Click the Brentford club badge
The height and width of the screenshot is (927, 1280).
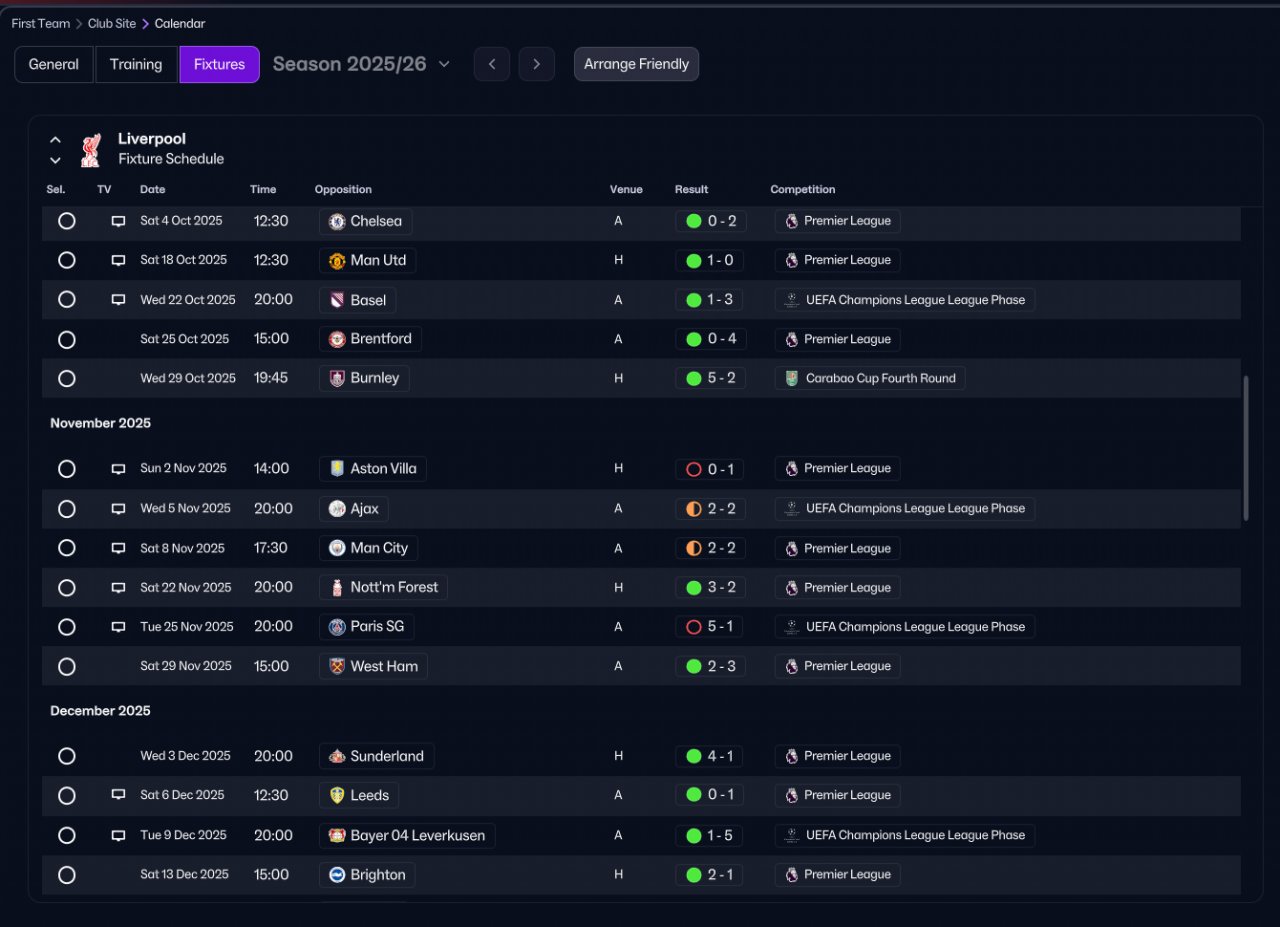point(337,339)
